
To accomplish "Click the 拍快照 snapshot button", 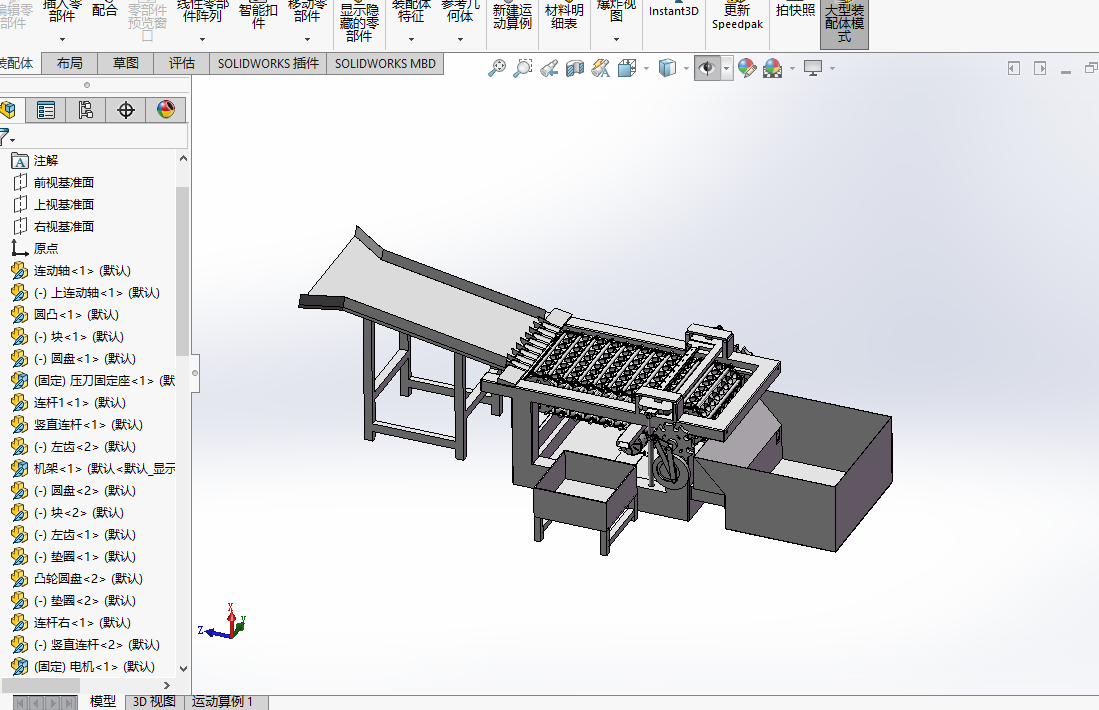I will [x=795, y=11].
